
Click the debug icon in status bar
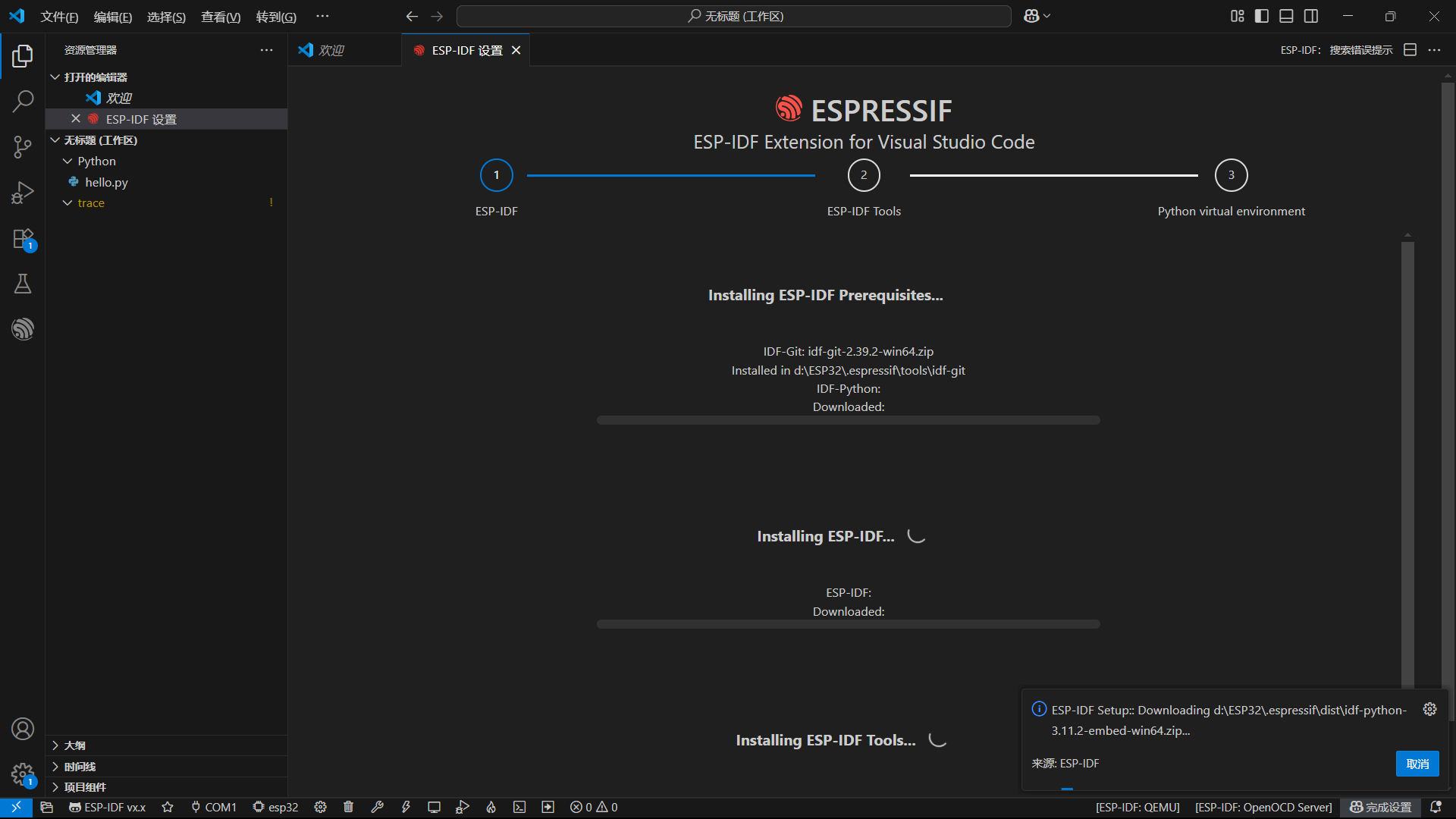tap(463, 808)
